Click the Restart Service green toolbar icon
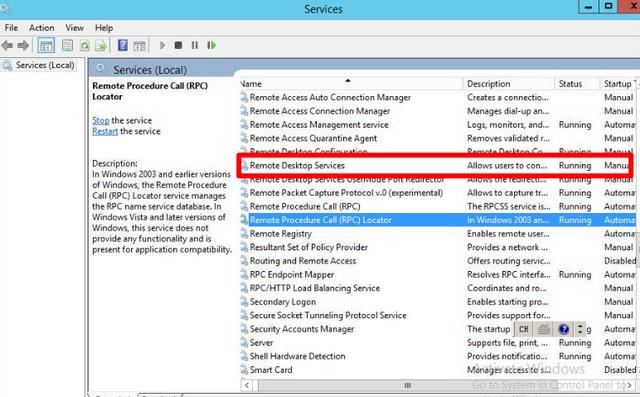The height and width of the screenshot is (397, 640). 211,45
